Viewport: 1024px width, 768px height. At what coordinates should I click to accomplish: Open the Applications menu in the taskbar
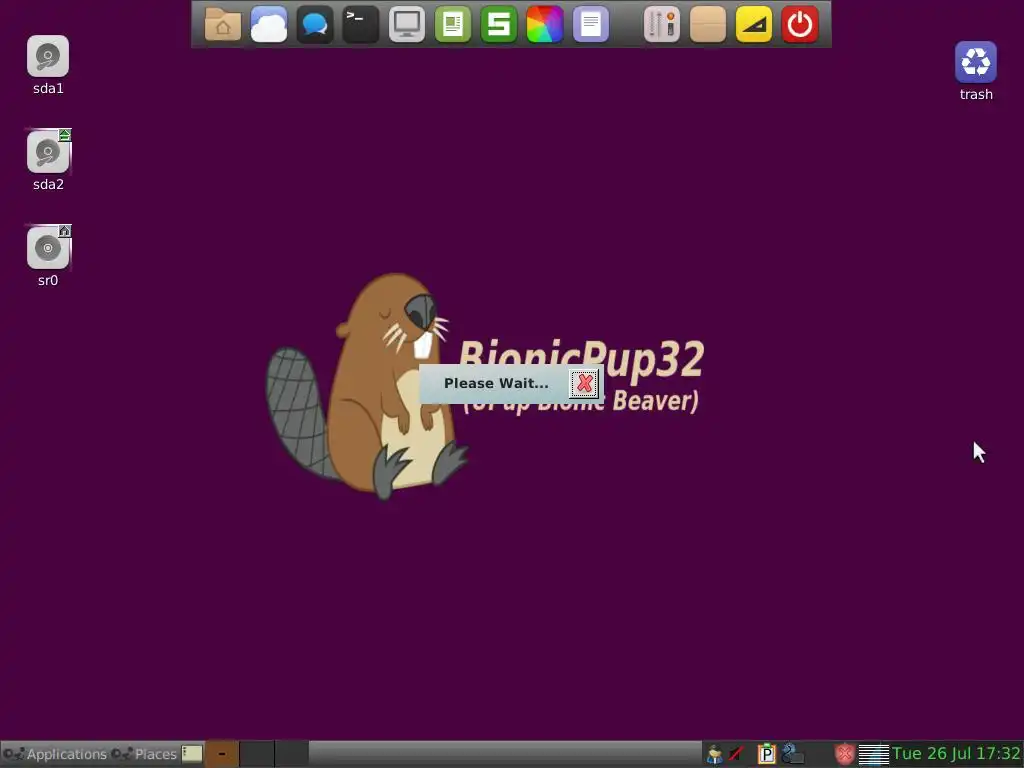click(55, 754)
